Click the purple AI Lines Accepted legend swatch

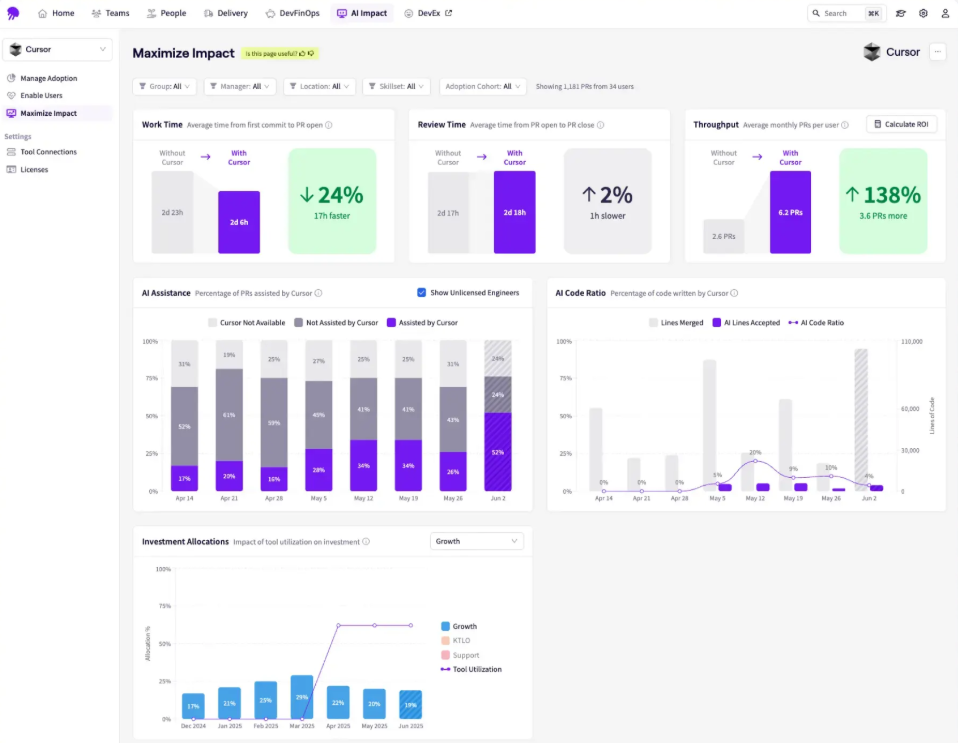[x=717, y=323]
